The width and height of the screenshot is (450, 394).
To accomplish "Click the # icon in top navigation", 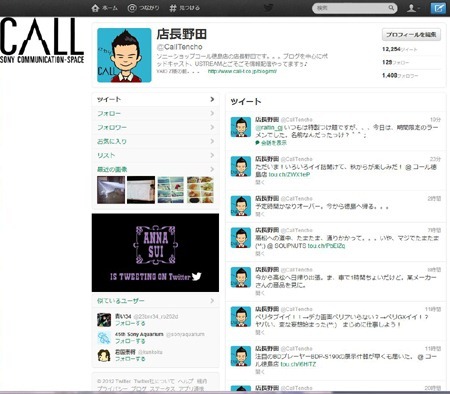I will tap(173, 8).
